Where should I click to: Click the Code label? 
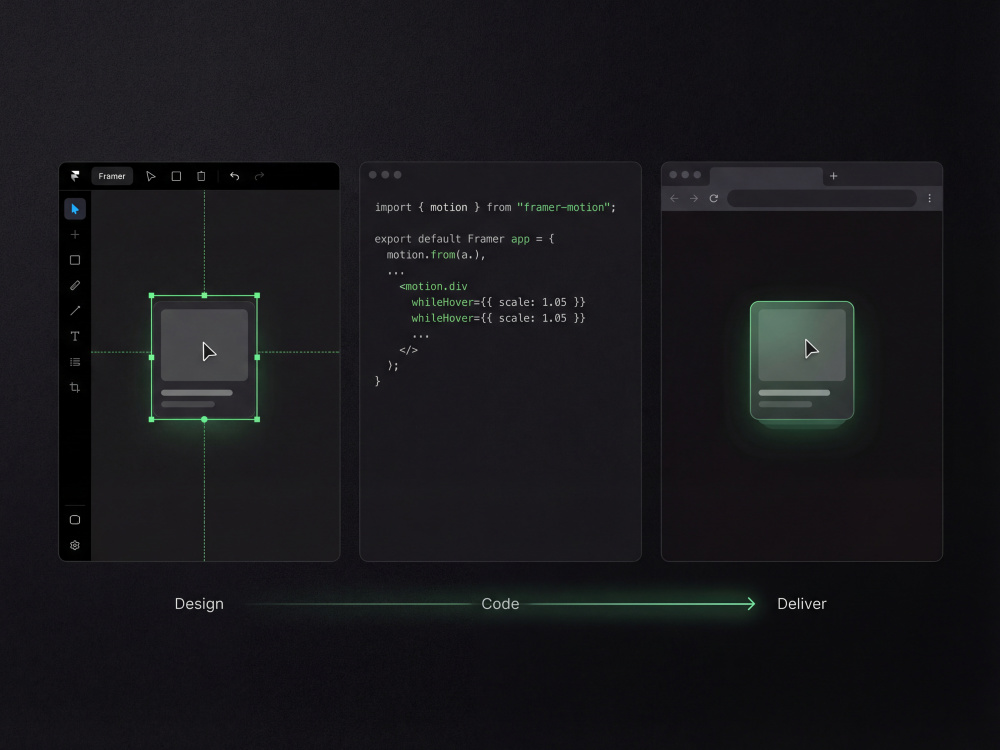click(x=500, y=604)
